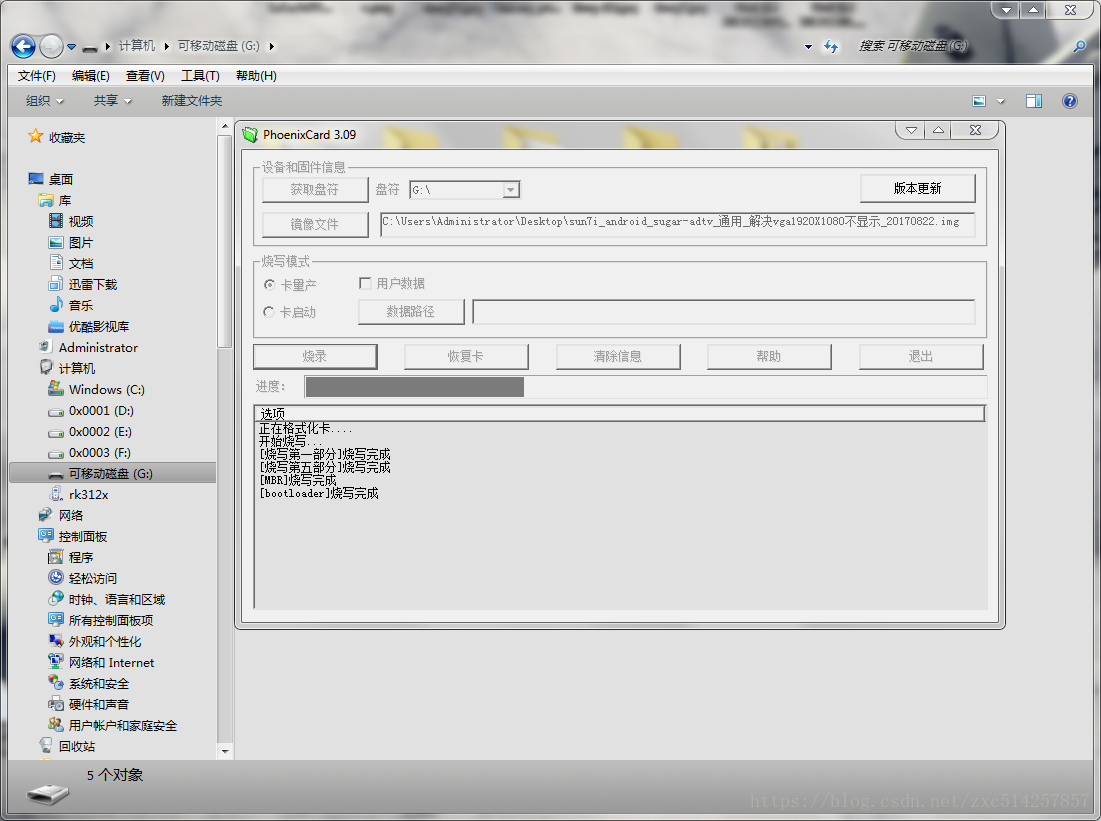Click the 外观和个性化 icon
This screenshot has height=821, width=1101.
[x=56, y=641]
